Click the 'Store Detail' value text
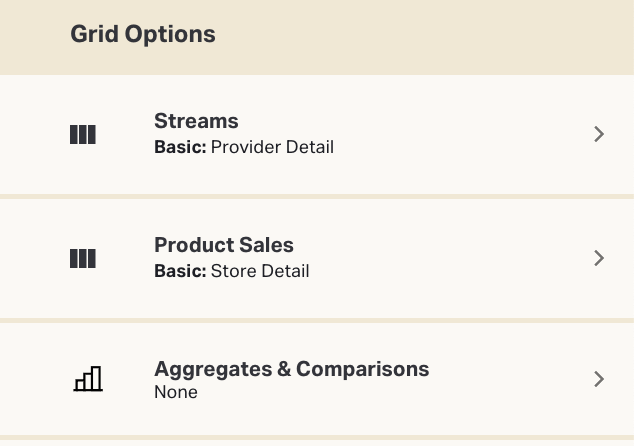The image size is (634, 446). pos(260,271)
